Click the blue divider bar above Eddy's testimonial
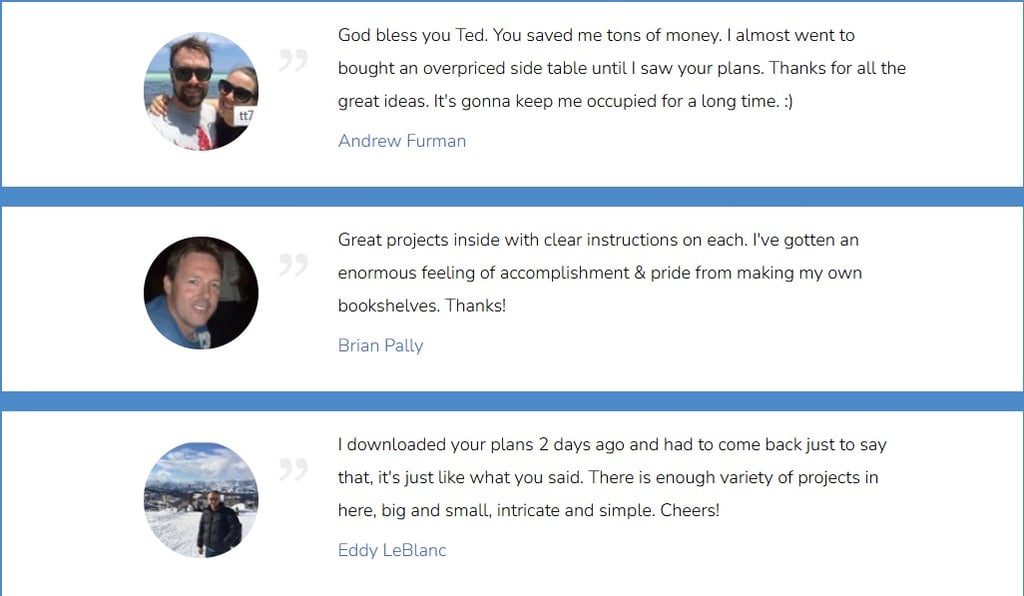 [x=512, y=401]
